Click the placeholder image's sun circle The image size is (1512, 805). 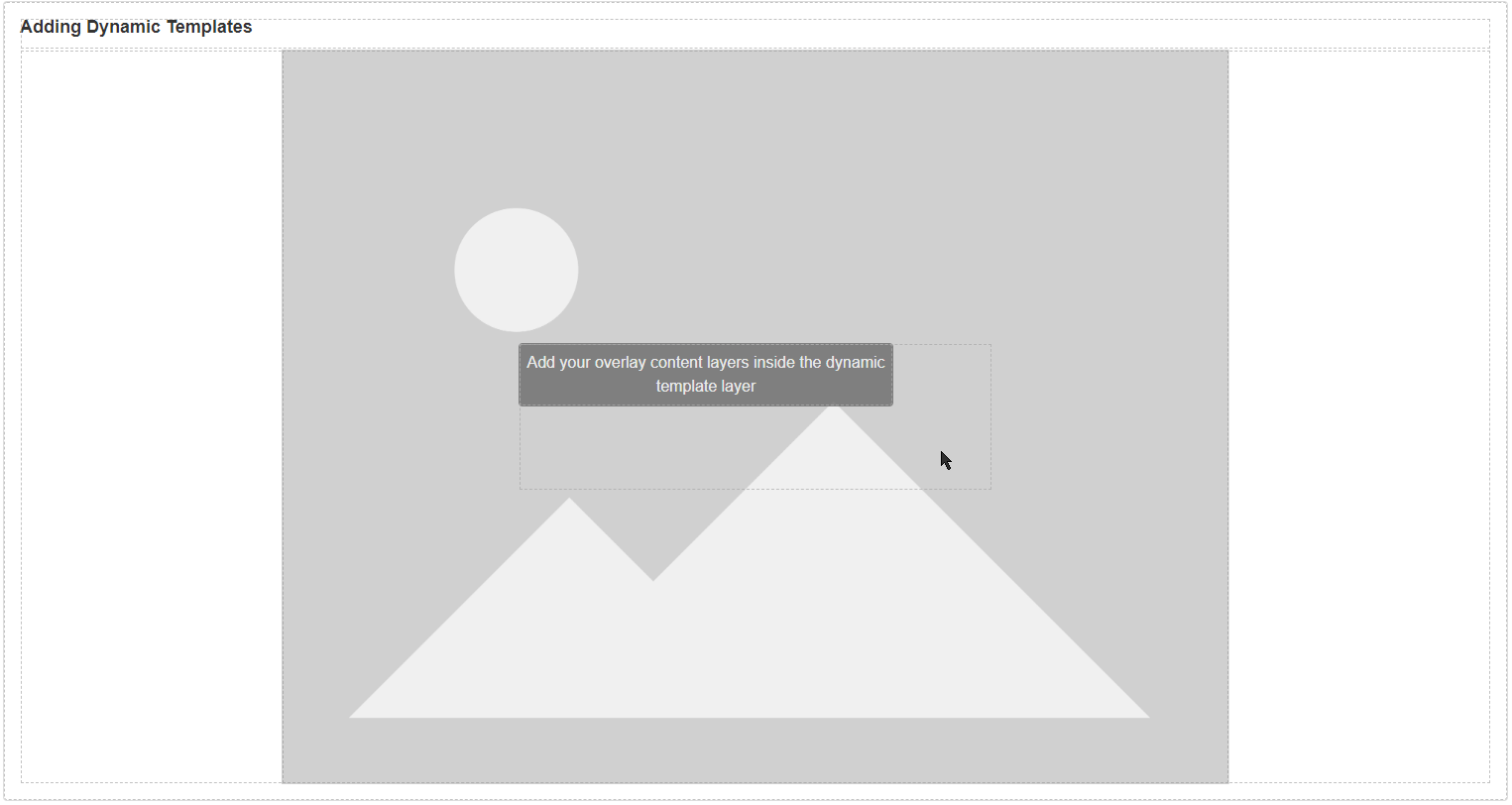pyautogui.click(x=517, y=270)
